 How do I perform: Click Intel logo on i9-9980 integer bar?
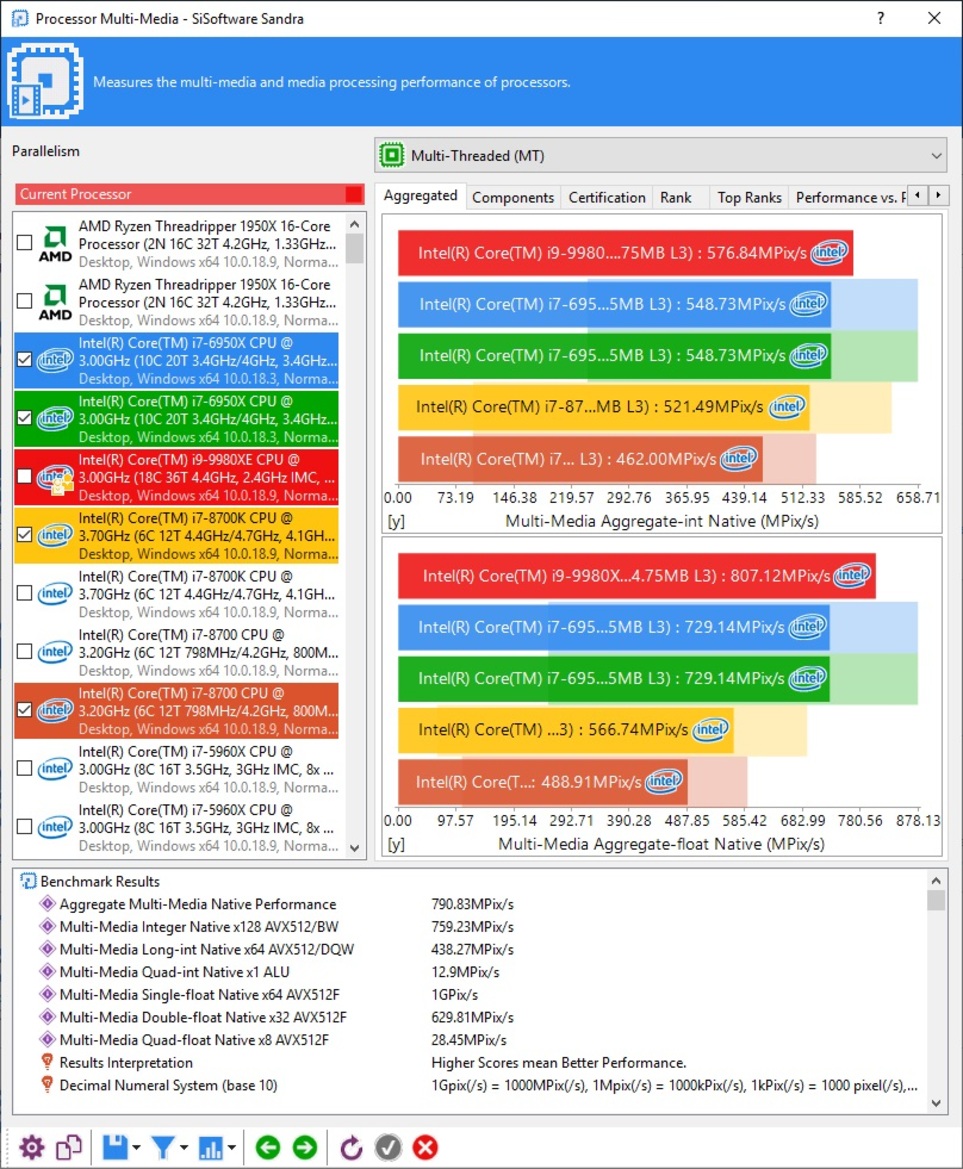coord(830,253)
